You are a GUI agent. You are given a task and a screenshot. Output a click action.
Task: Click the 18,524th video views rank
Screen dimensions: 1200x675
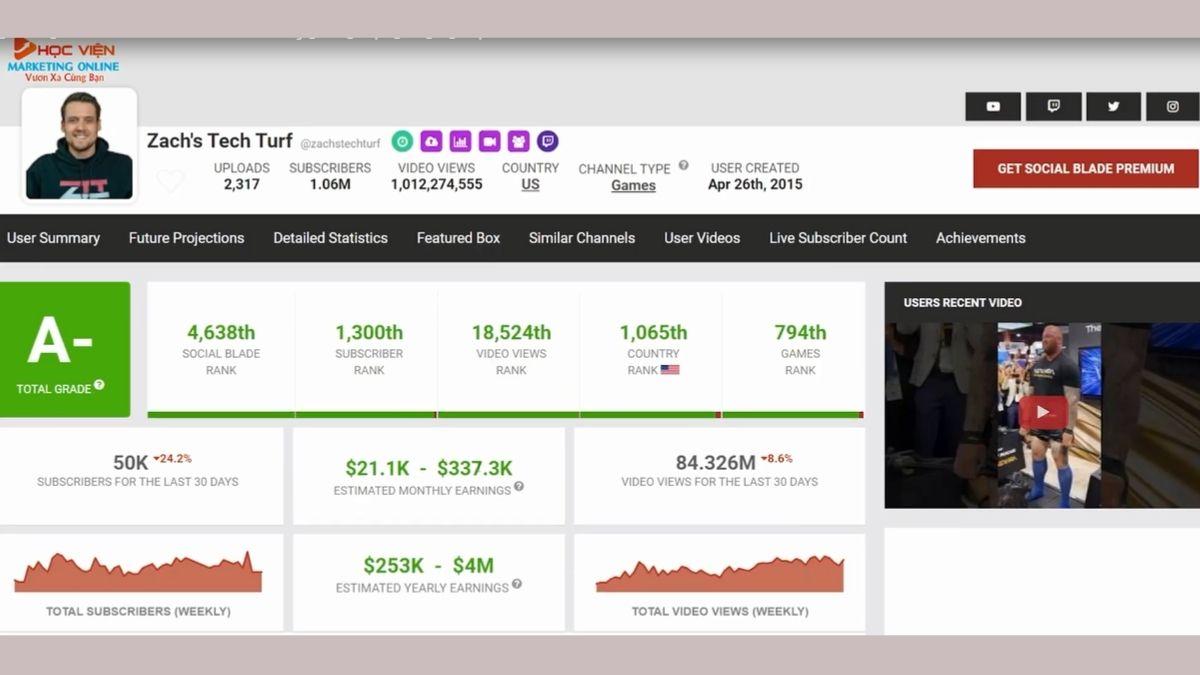pyautogui.click(x=511, y=332)
